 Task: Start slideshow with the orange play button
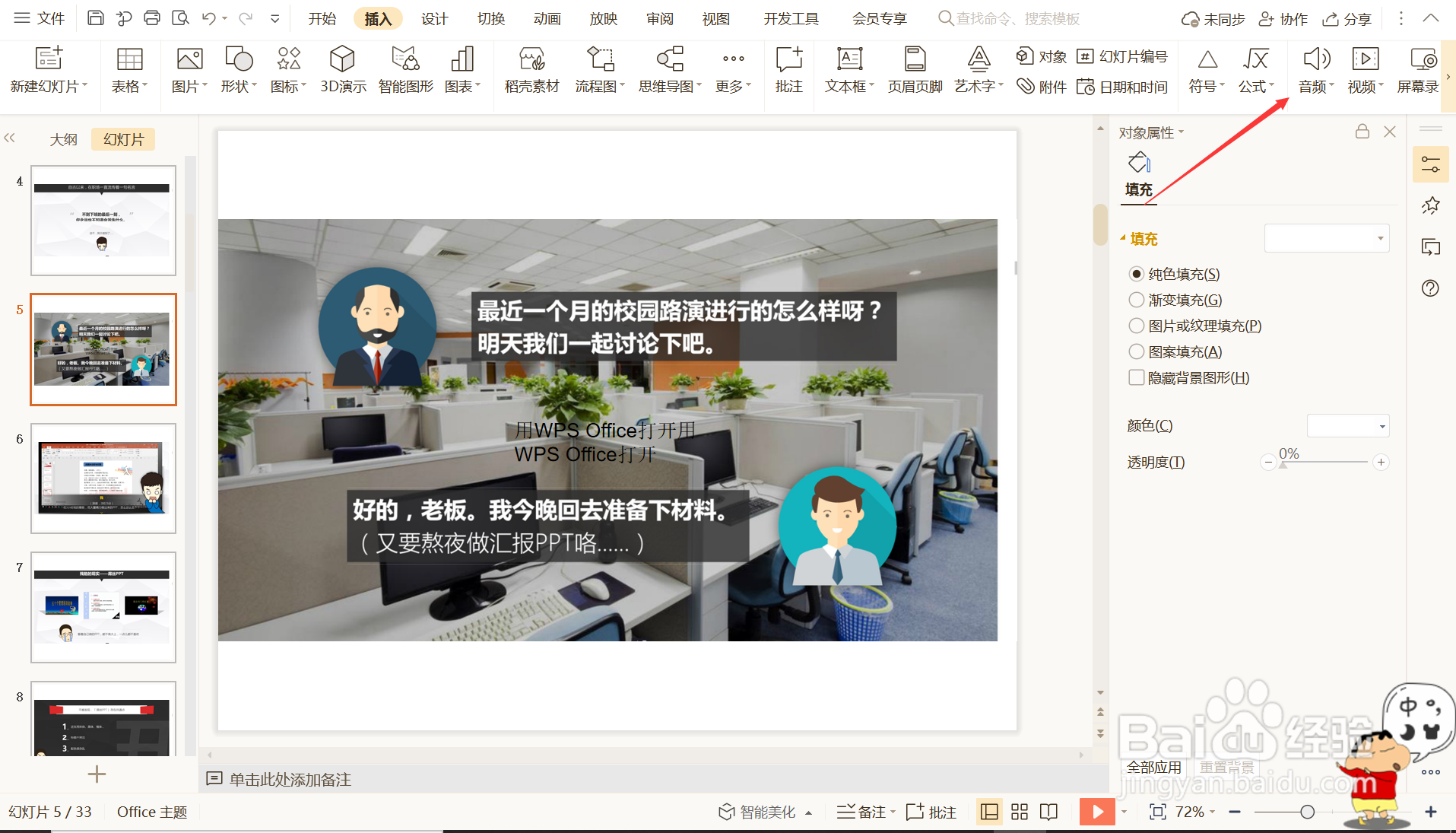pyautogui.click(x=1097, y=812)
